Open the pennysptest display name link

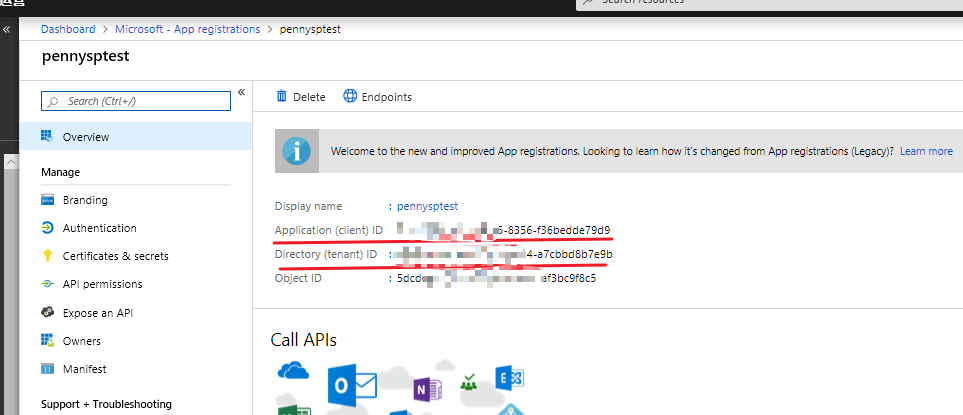[427, 206]
